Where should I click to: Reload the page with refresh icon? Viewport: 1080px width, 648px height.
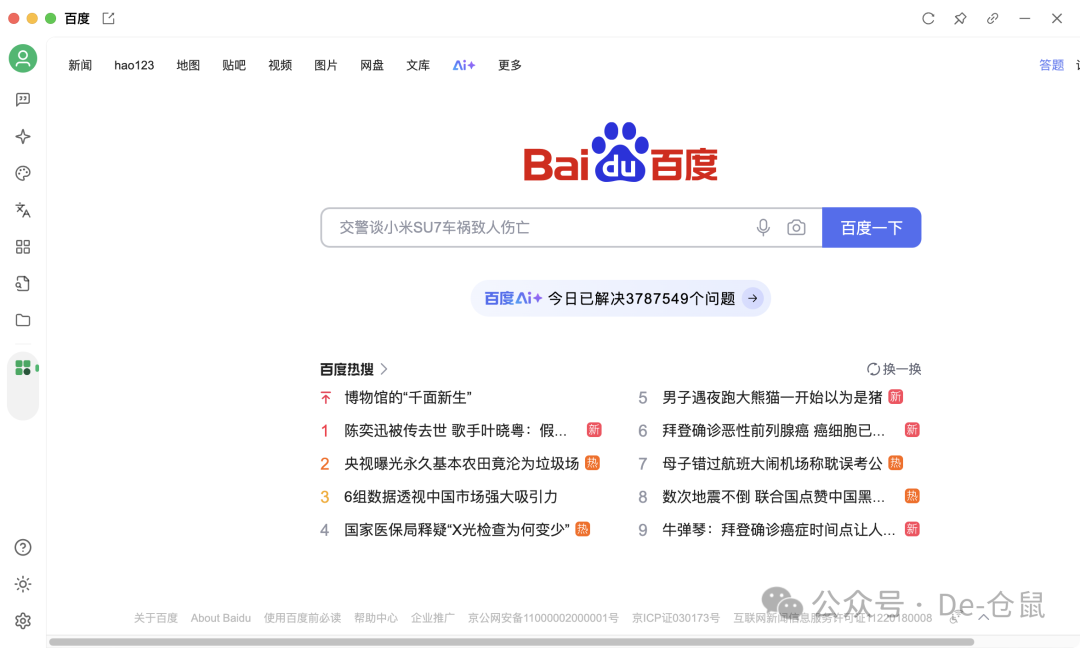pos(928,19)
